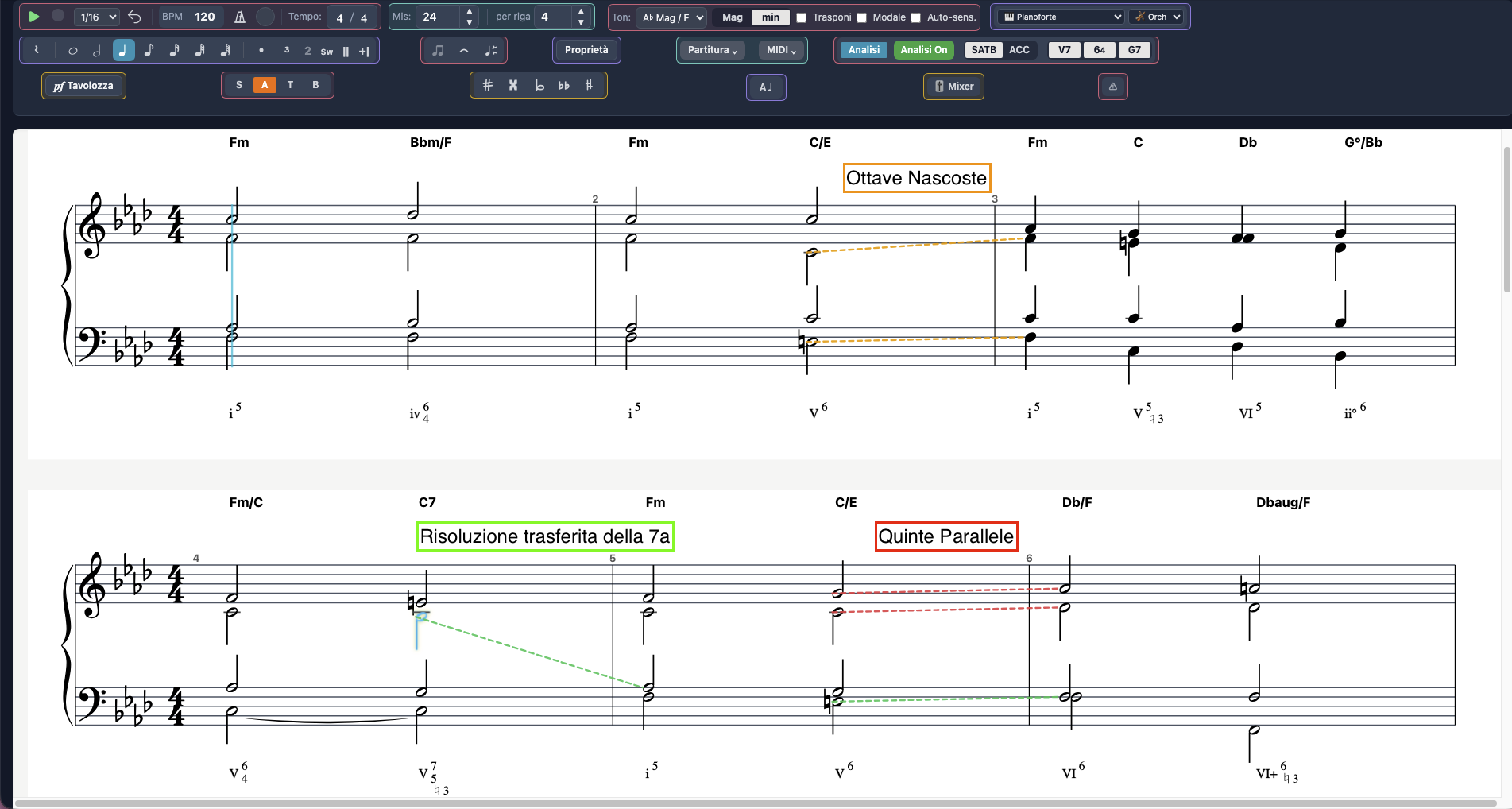The image size is (1512, 809).
Task: Apply the double sharp accidental
Action: tap(513, 85)
